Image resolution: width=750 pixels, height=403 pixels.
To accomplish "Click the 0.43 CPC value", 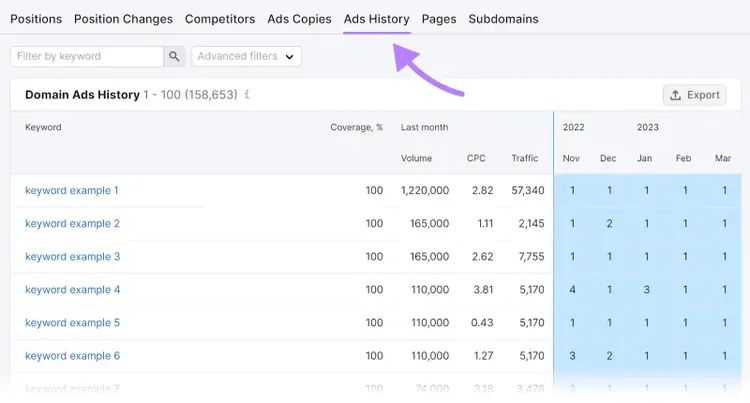I will point(482,323).
